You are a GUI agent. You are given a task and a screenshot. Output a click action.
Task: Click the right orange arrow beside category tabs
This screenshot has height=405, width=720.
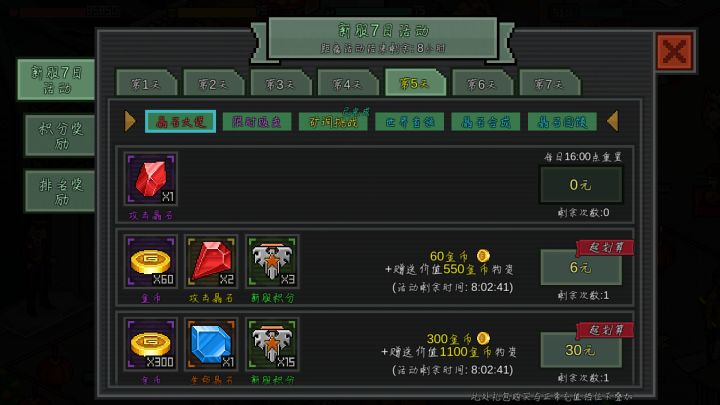[613, 121]
